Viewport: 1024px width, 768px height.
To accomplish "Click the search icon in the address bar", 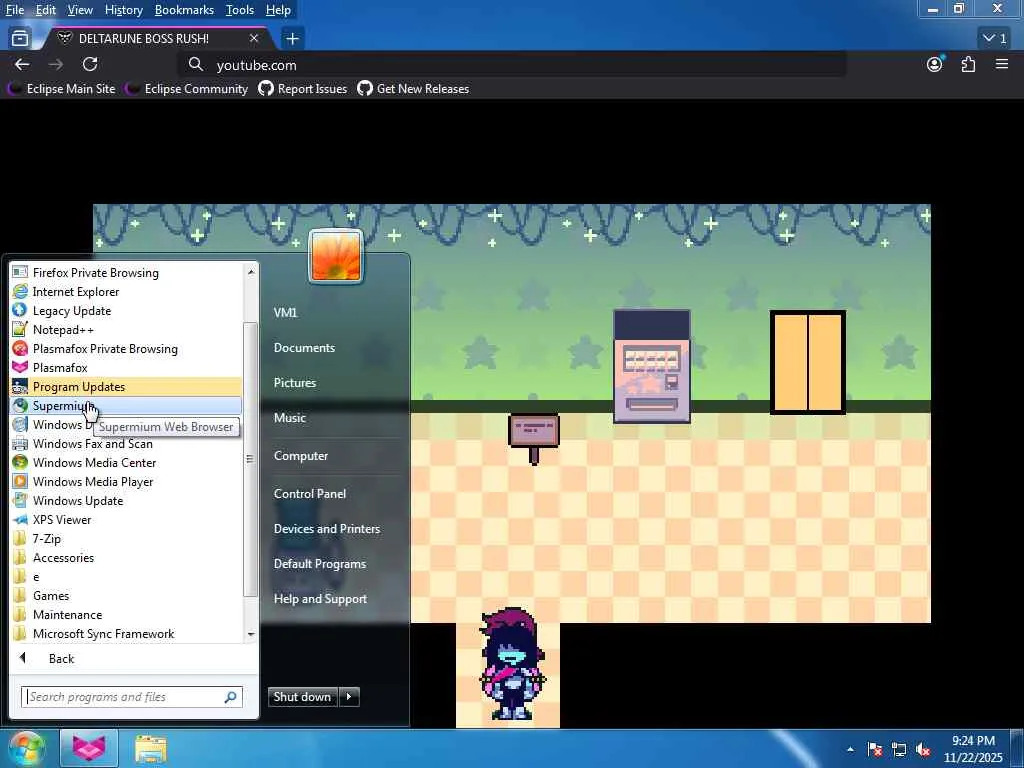I will [195, 64].
